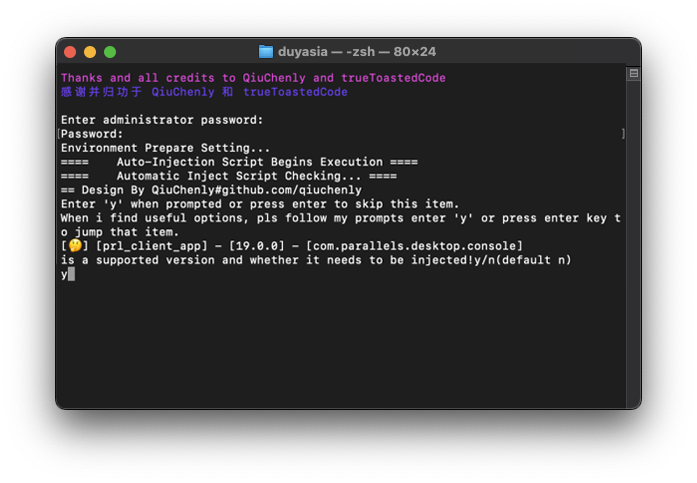Click the left bracket mark before Password
This screenshot has width=697, height=483.
[59, 134]
